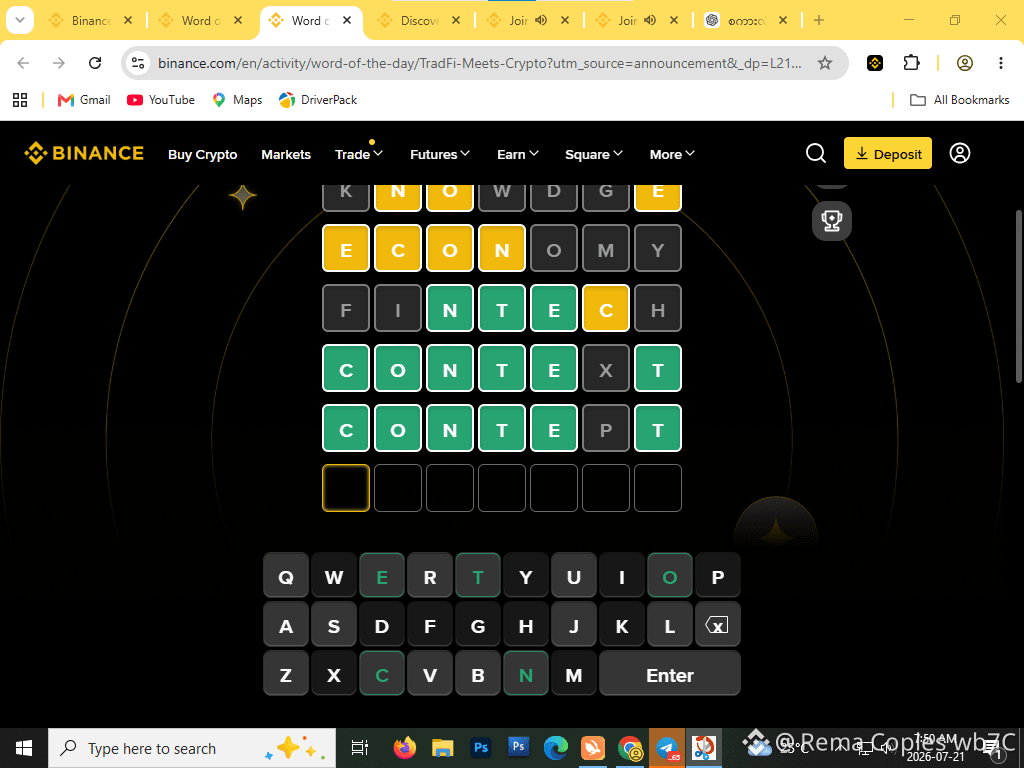Open Microsoft Edge from the taskbar

(556, 748)
